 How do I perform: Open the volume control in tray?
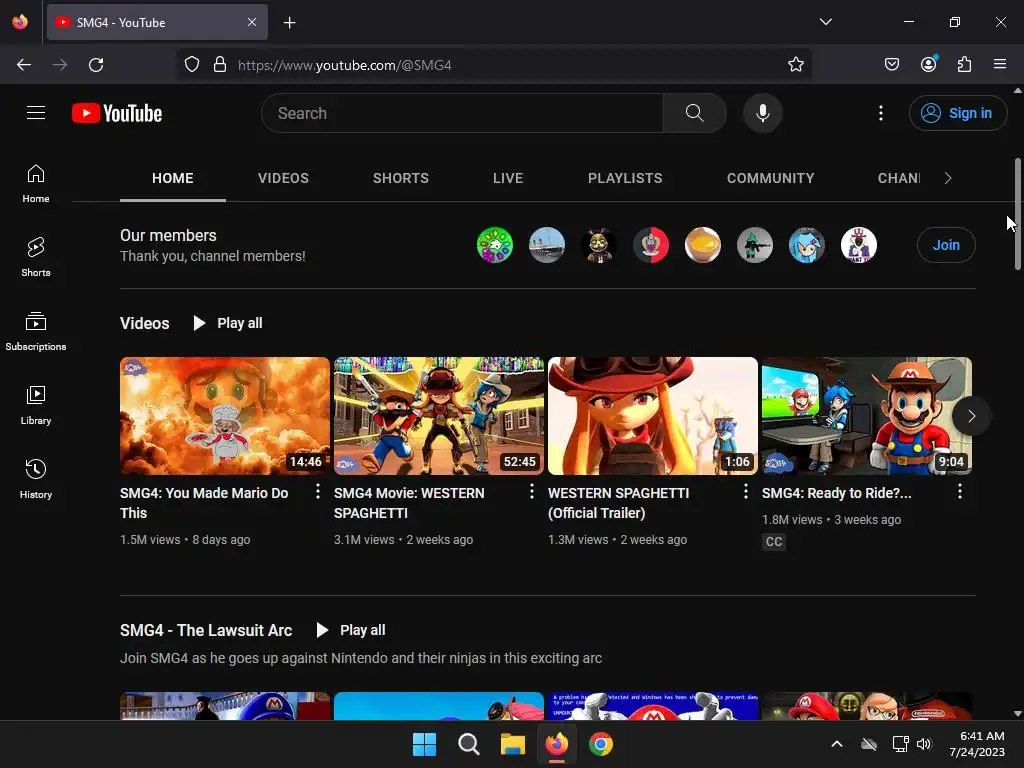(923, 744)
